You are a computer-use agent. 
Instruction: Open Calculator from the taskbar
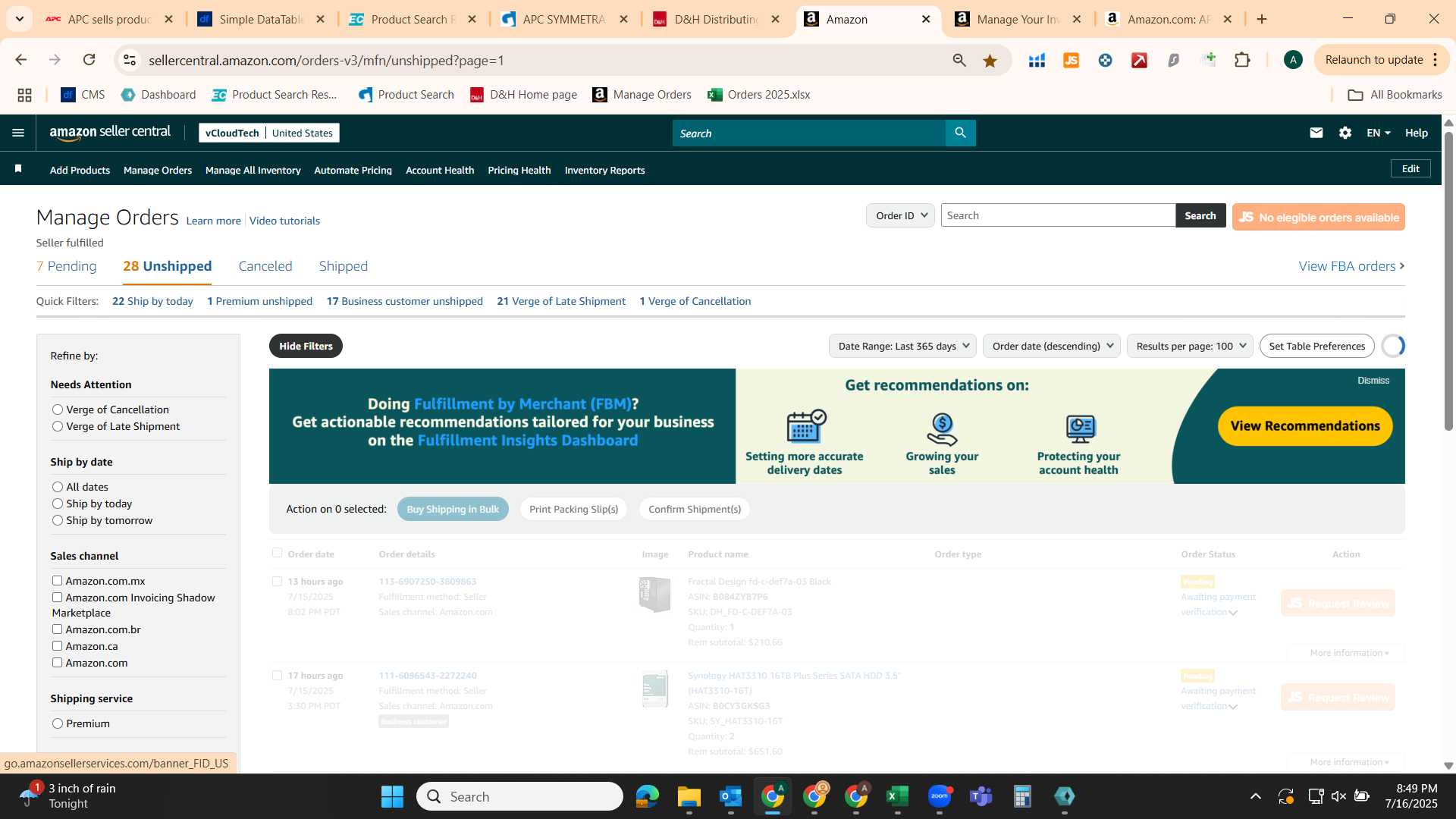(1022, 796)
